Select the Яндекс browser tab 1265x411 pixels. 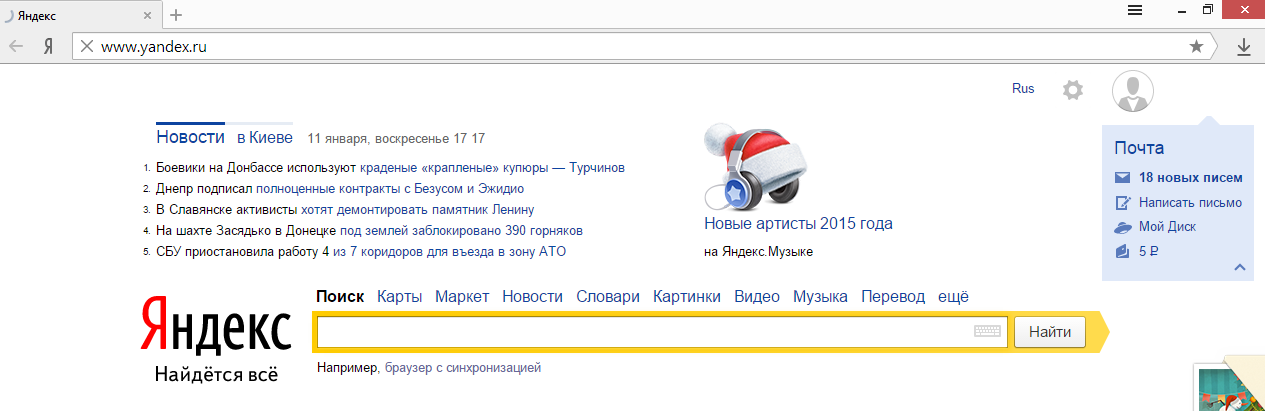pyautogui.click(x=80, y=15)
